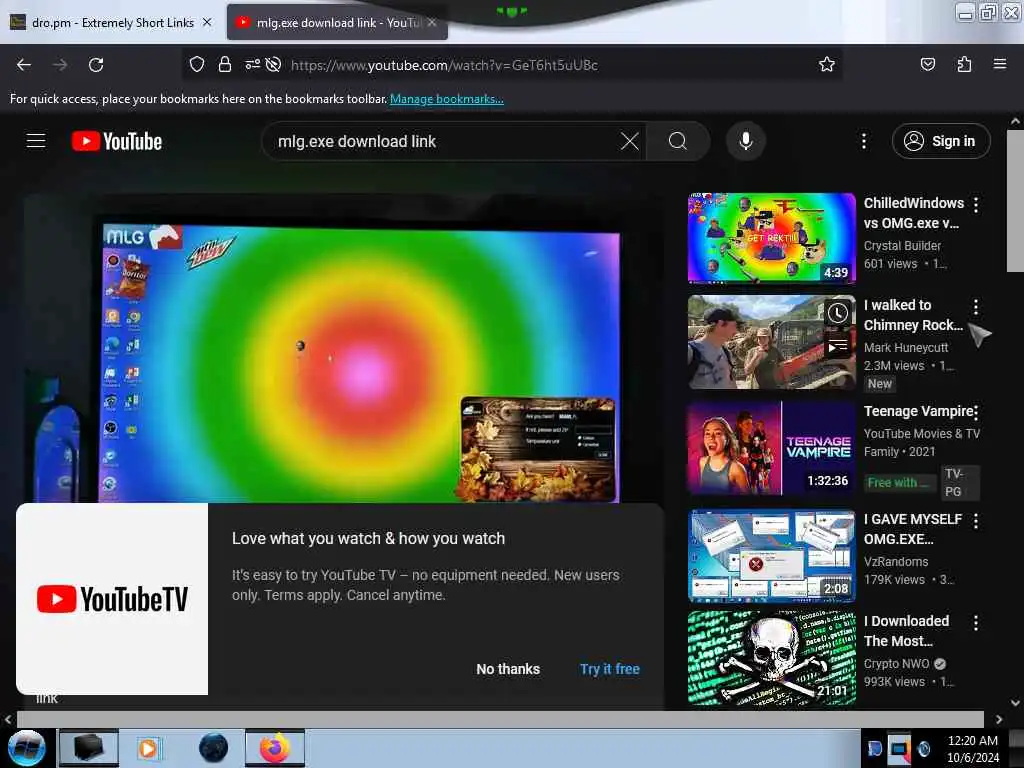Open options for I walked to Chimney Rock video

pos(976,306)
